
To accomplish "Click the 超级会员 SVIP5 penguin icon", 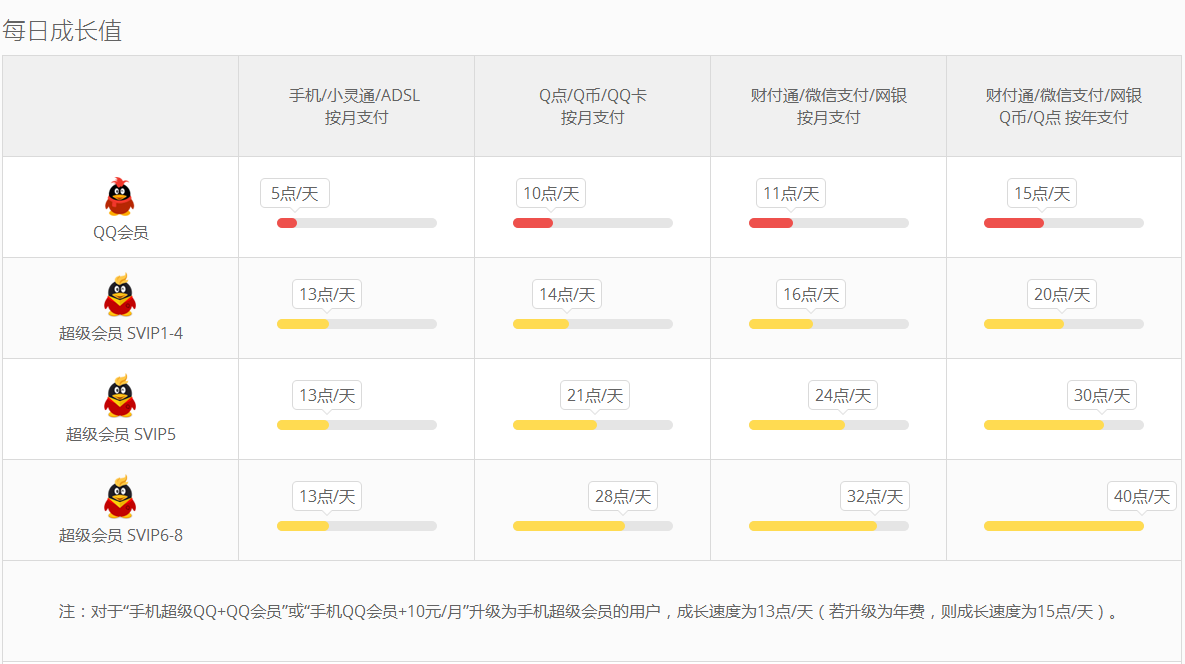I will coord(120,397).
